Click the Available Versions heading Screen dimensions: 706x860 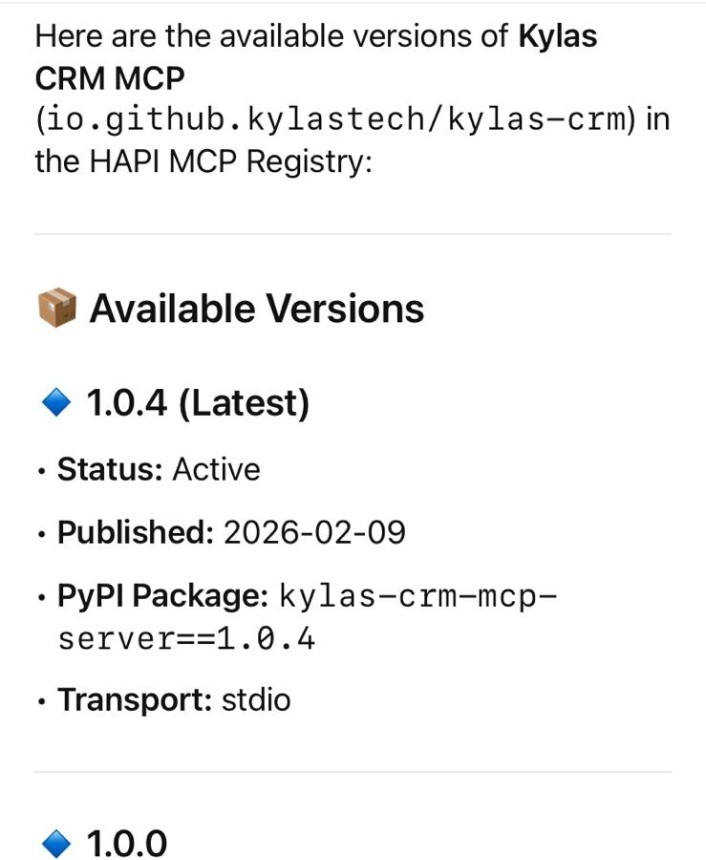point(257,309)
